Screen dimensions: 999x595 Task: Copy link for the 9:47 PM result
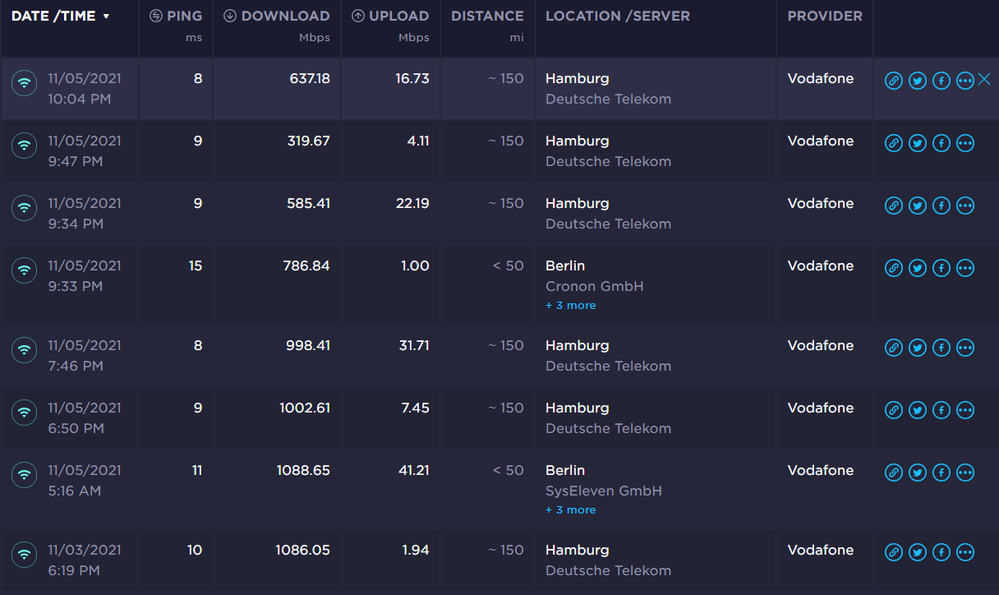point(893,143)
